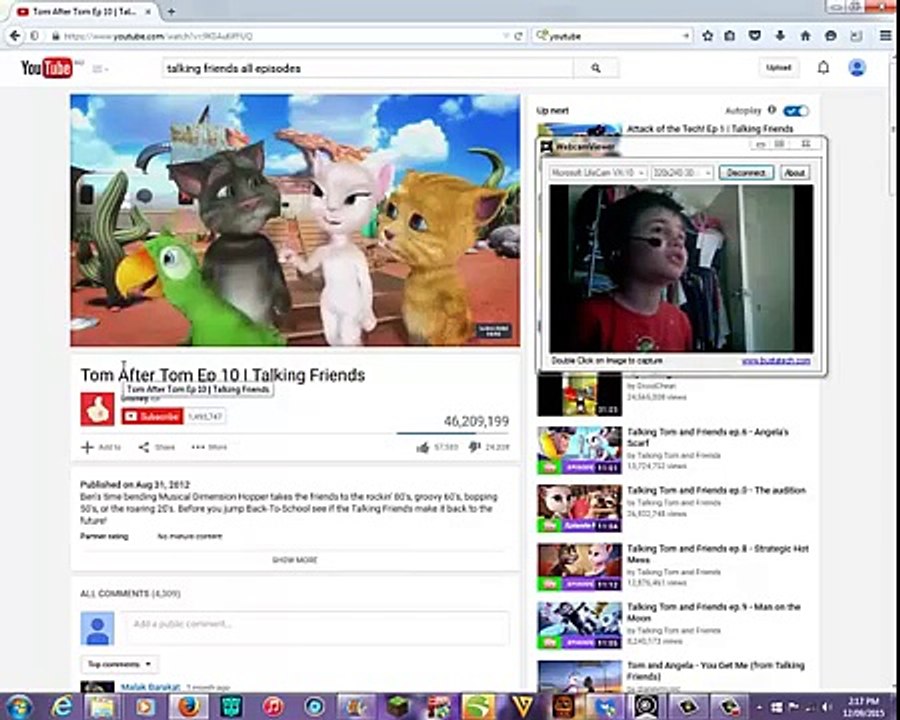900x720 pixels.
Task: Open YouTube notifications bell
Action: (823, 68)
